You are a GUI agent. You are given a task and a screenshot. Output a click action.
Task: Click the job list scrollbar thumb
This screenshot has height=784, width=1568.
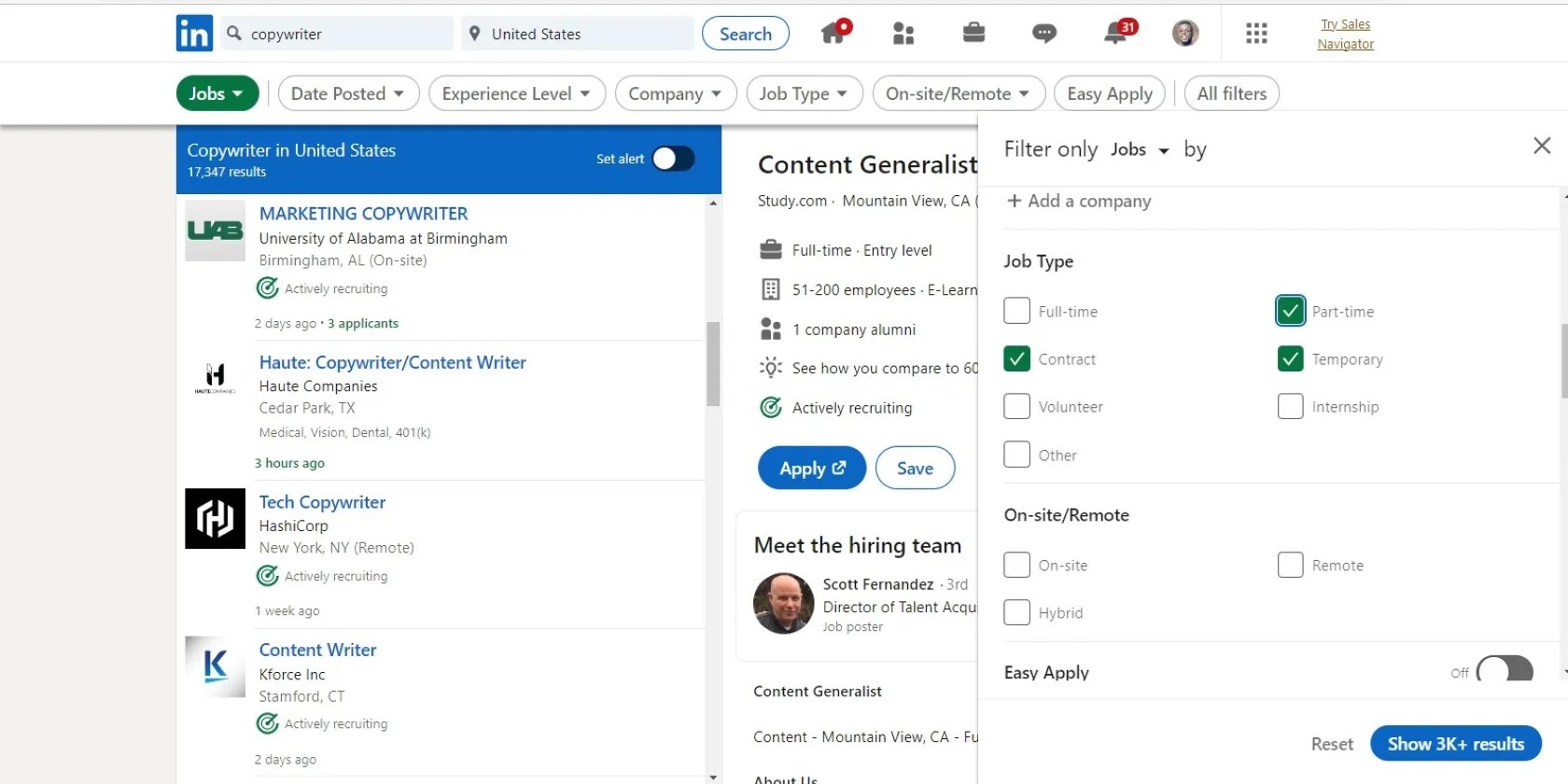pyautogui.click(x=713, y=364)
